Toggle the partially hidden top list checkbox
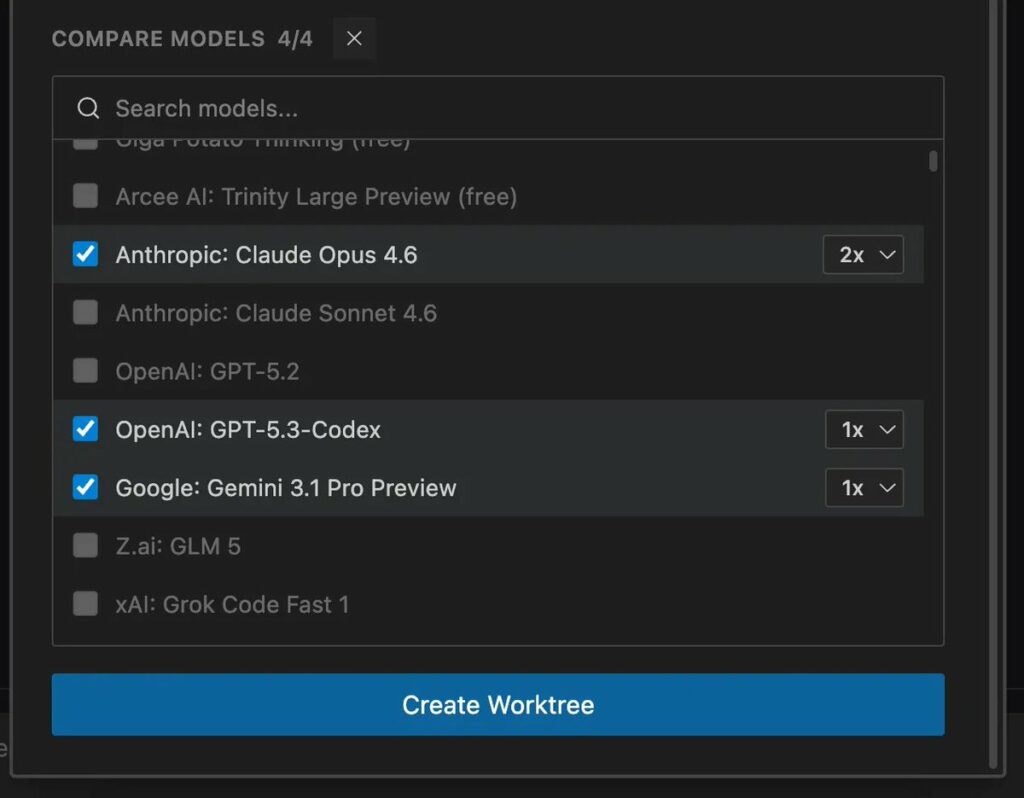Screen dimensions: 1024x798 tap(86, 144)
